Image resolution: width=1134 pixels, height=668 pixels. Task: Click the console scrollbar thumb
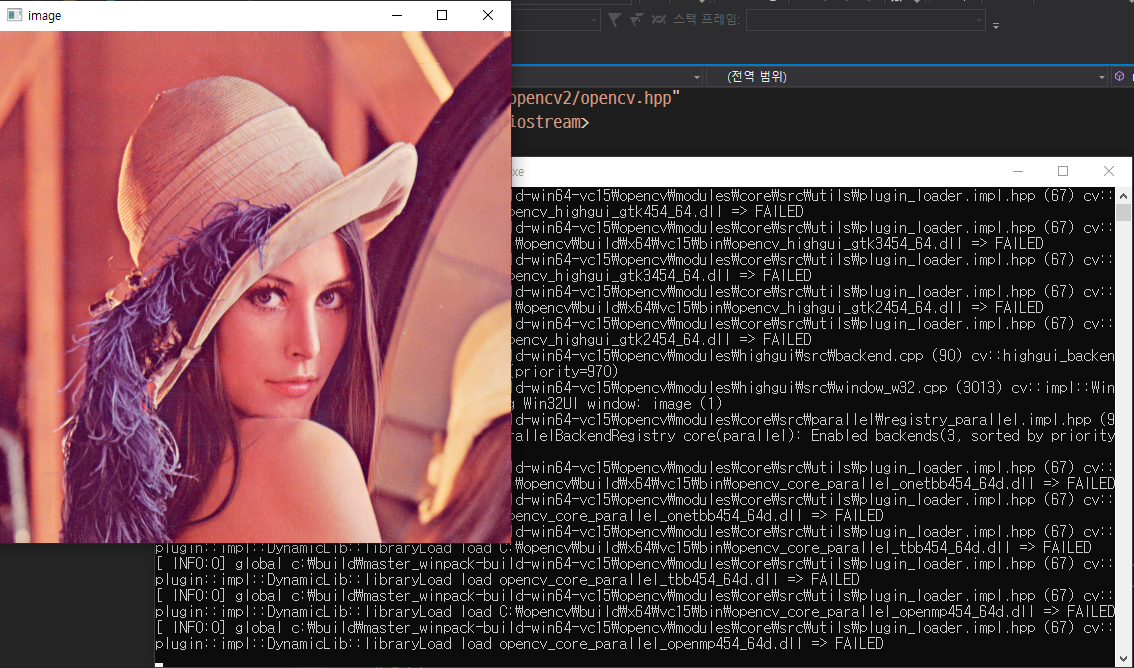[1123, 213]
